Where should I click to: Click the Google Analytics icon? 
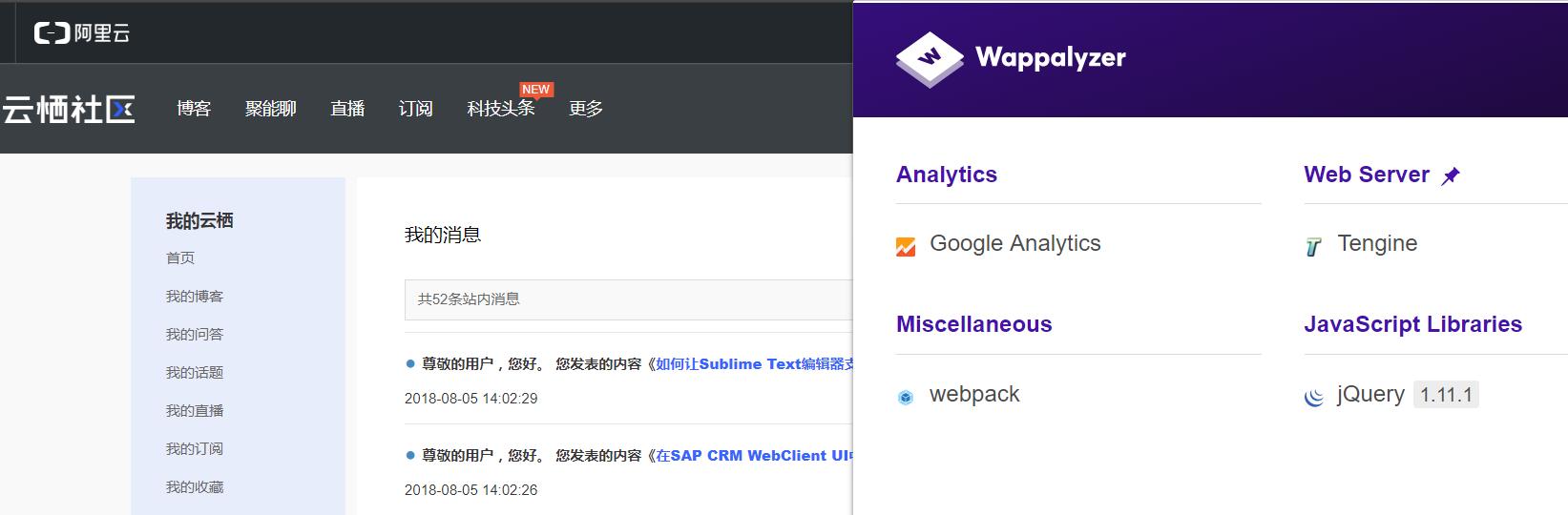click(906, 245)
